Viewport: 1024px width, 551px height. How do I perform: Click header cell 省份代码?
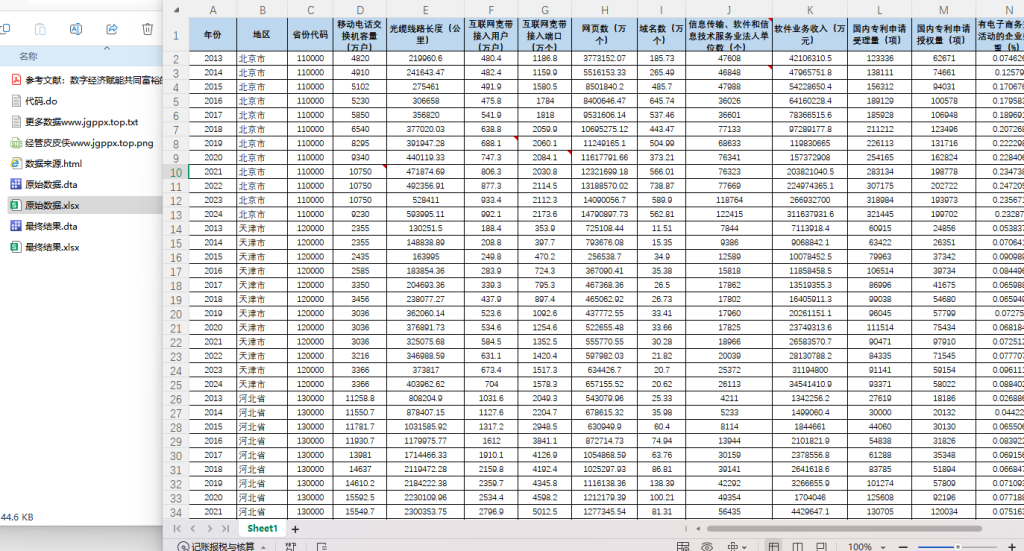pos(310,35)
